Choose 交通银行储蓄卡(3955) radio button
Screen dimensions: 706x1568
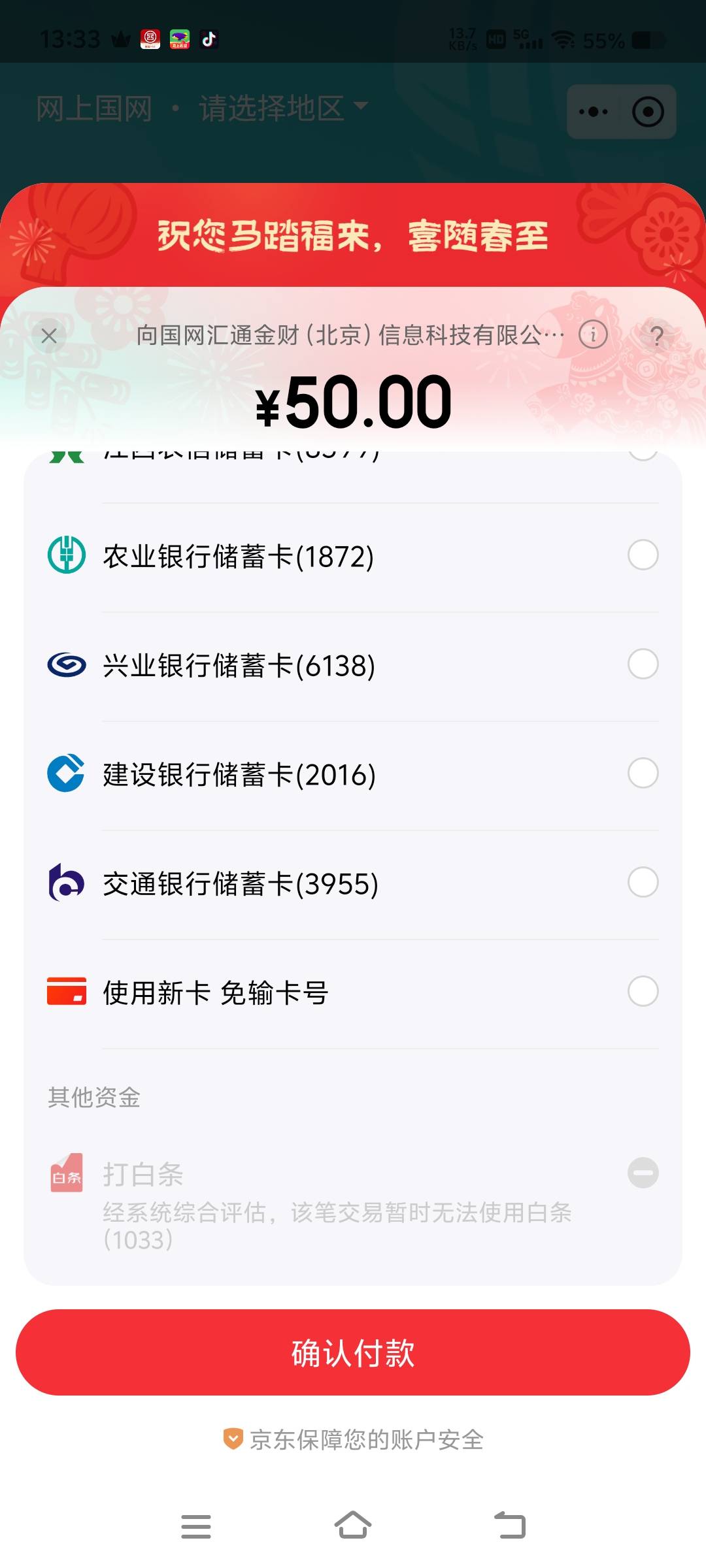point(643,883)
